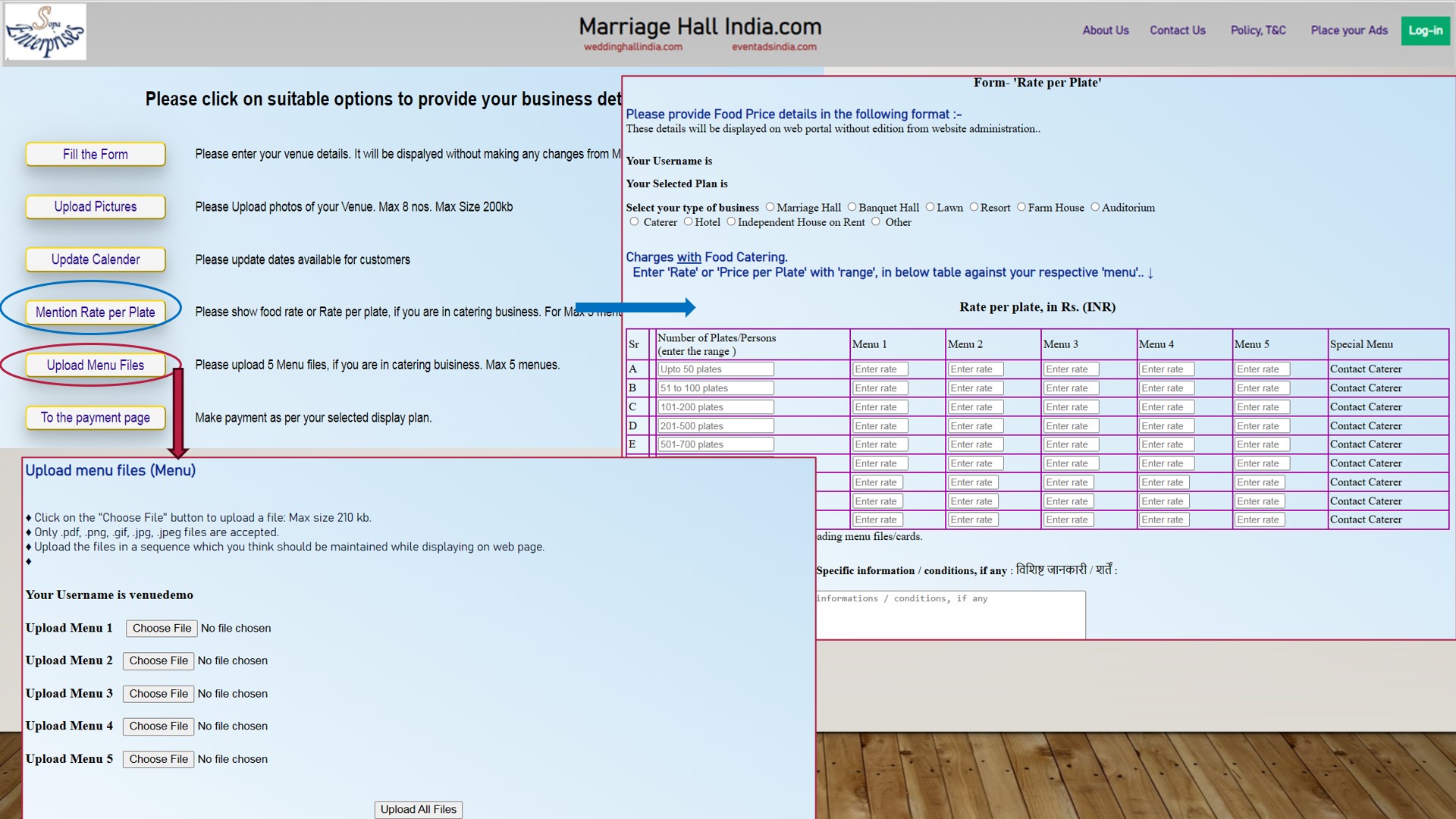The width and height of the screenshot is (1456, 819).
Task: Select Resort business type
Action: point(974,207)
